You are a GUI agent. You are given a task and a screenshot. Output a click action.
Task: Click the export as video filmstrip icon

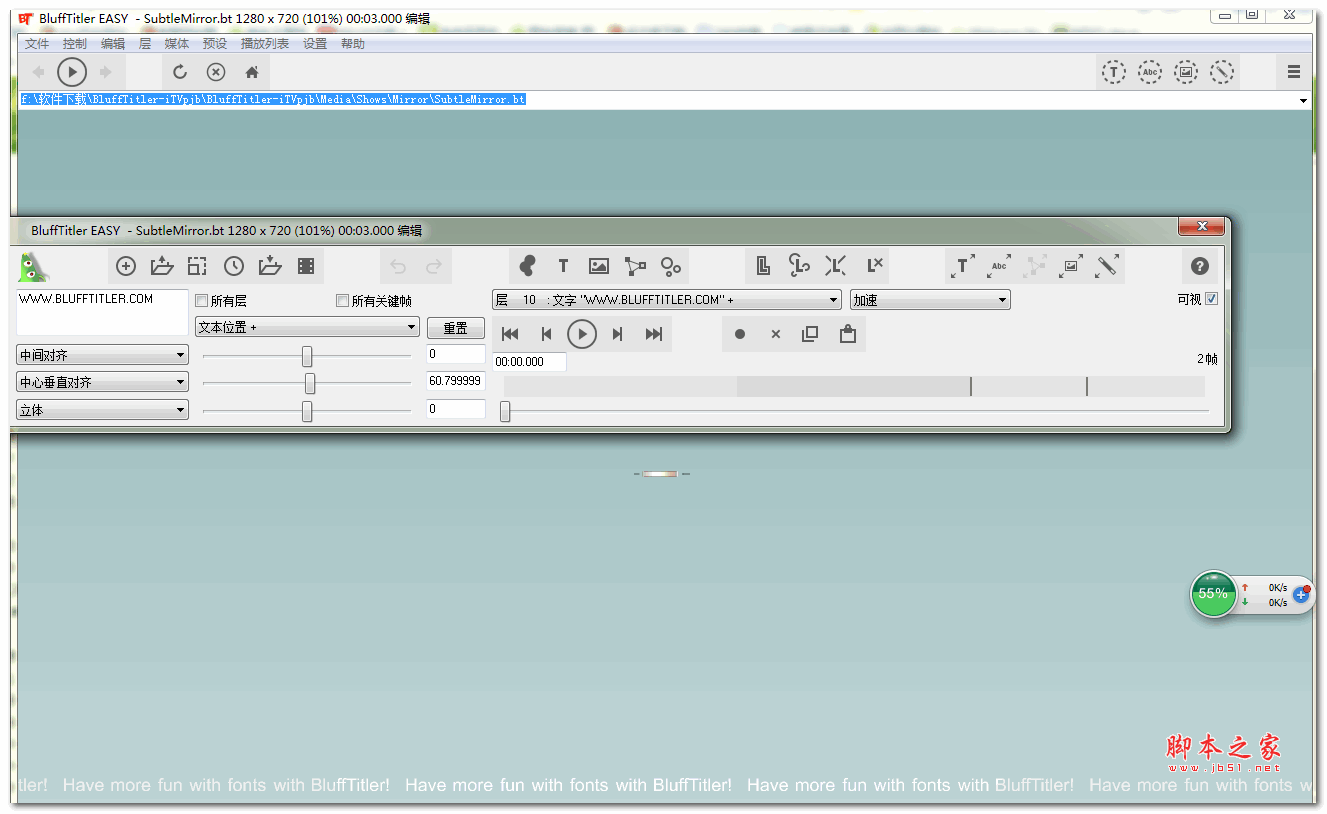[x=306, y=266]
